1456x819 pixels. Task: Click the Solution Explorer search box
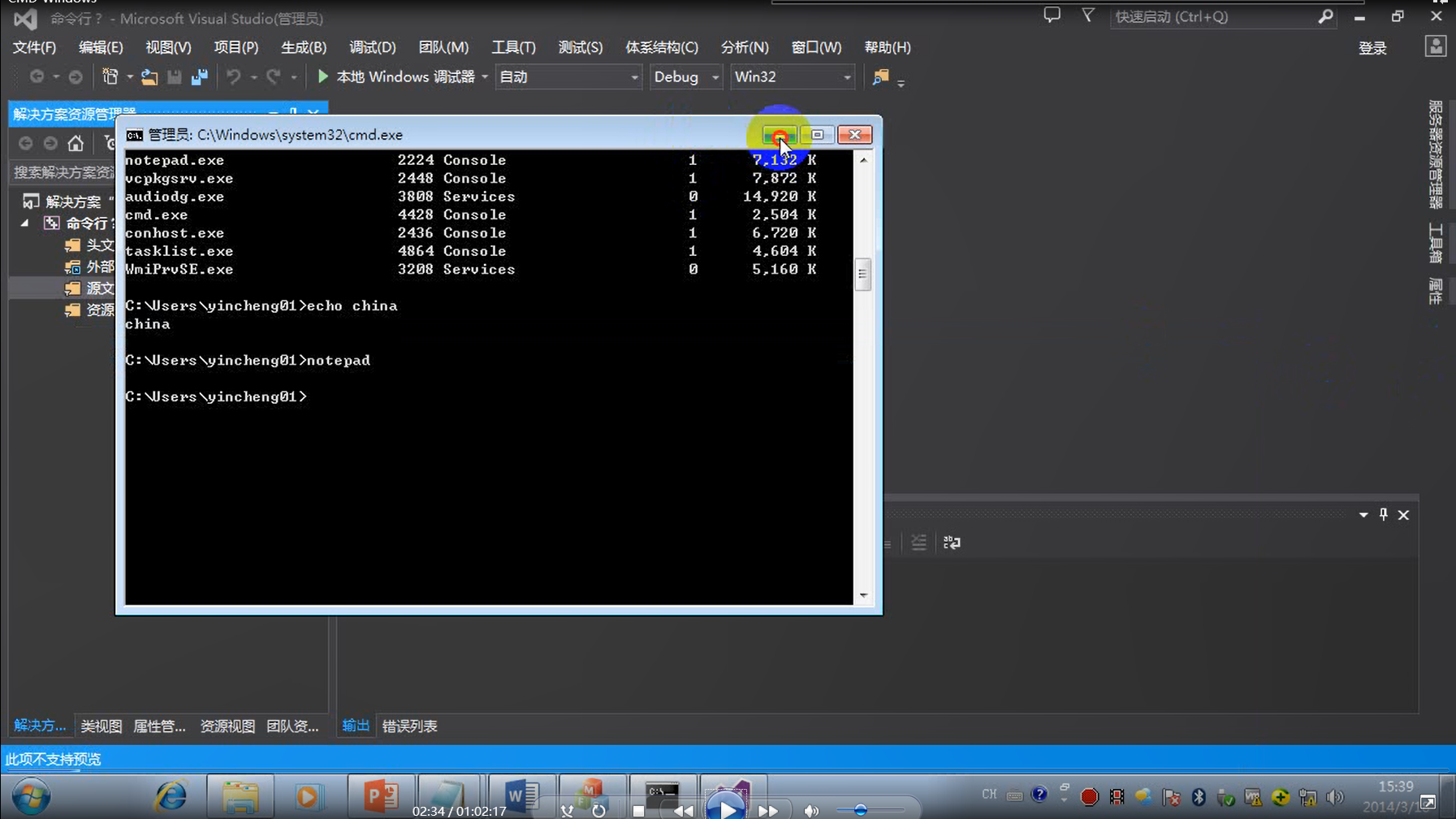(63, 172)
